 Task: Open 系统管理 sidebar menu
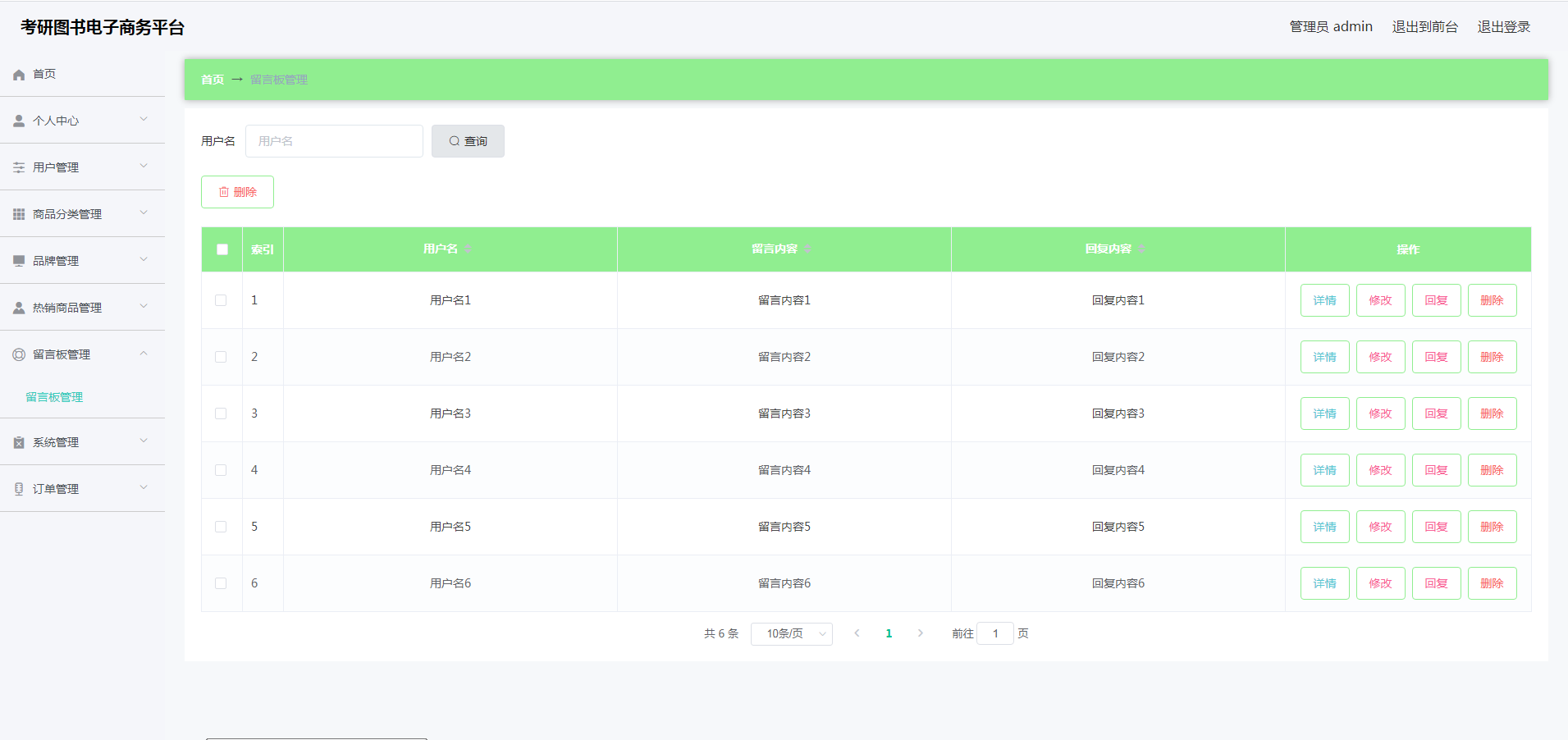tap(82, 442)
